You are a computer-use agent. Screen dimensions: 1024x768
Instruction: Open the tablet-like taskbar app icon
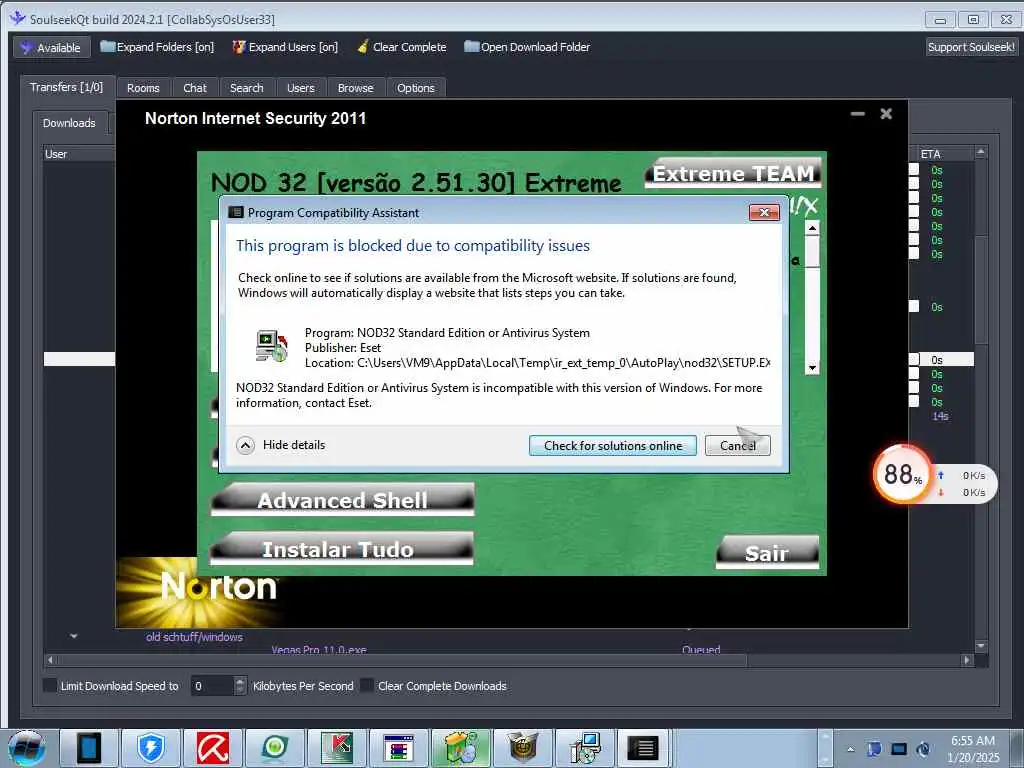88,748
